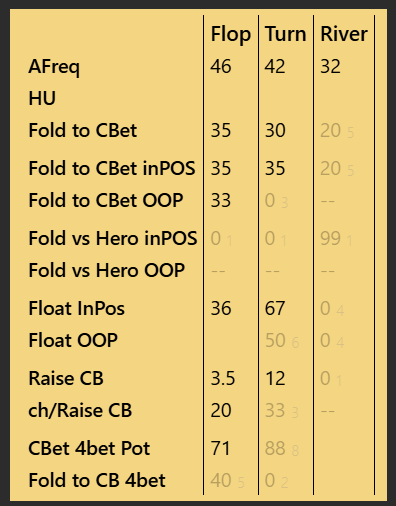Click Fold to CBet Turn value 30
The image size is (396, 506).
pos(275,130)
